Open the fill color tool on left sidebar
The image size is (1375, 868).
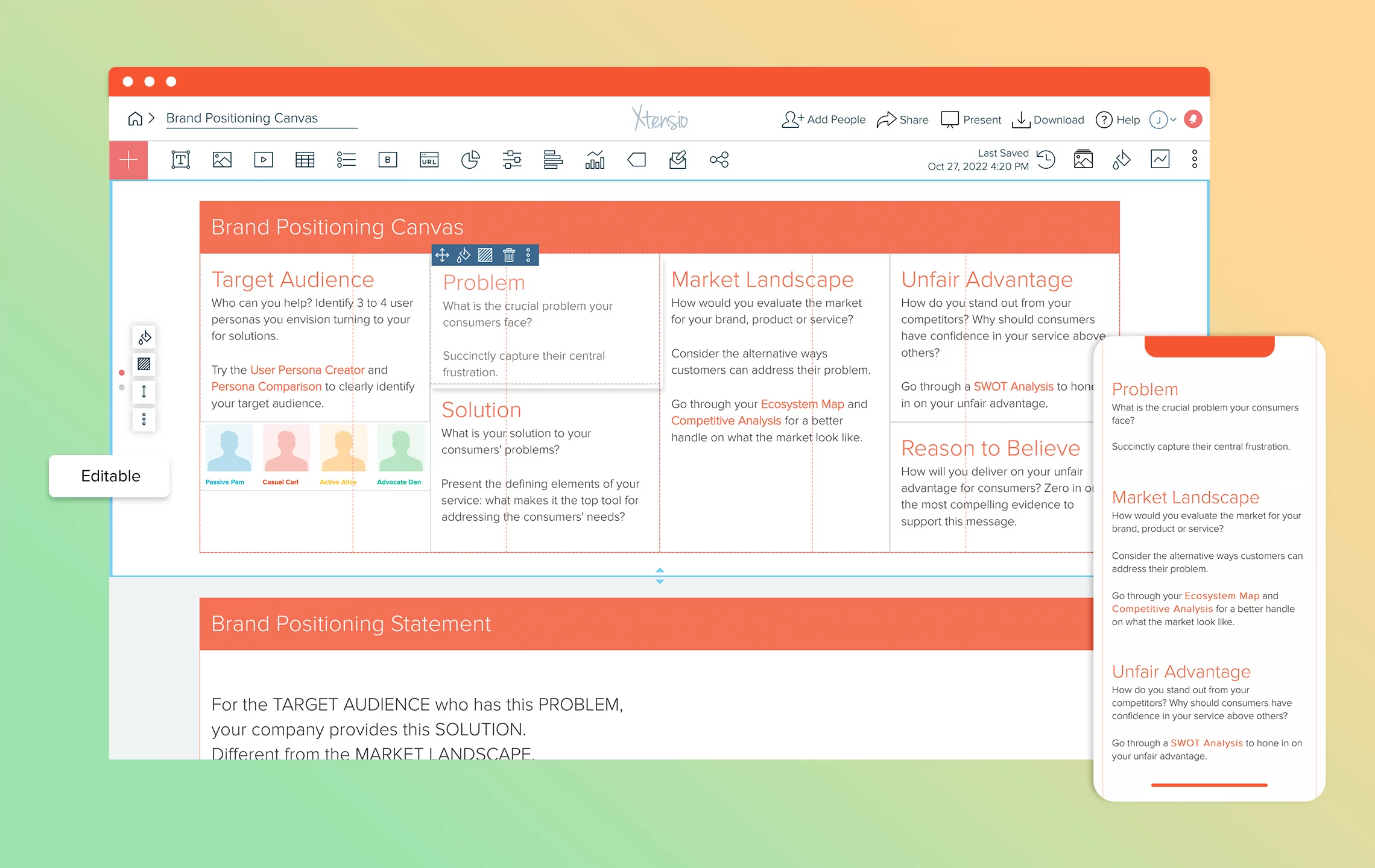coord(144,338)
